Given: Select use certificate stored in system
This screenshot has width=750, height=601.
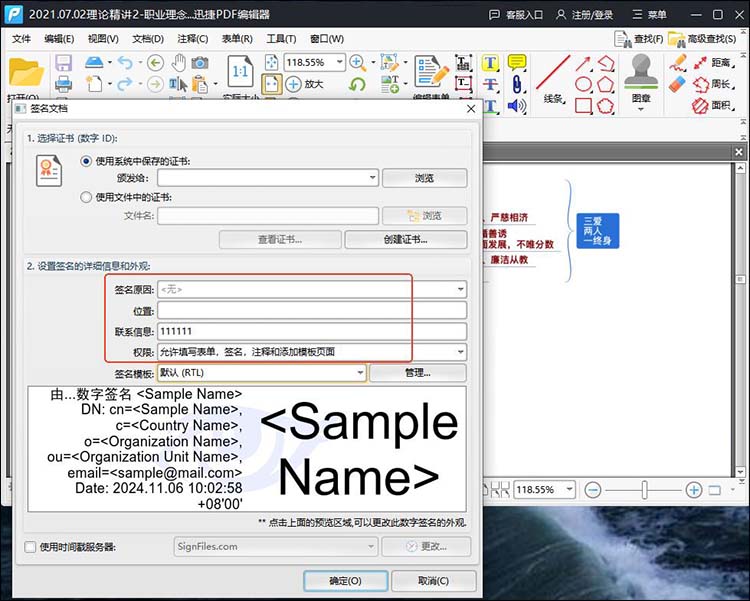Looking at the screenshot, I should tap(86, 161).
